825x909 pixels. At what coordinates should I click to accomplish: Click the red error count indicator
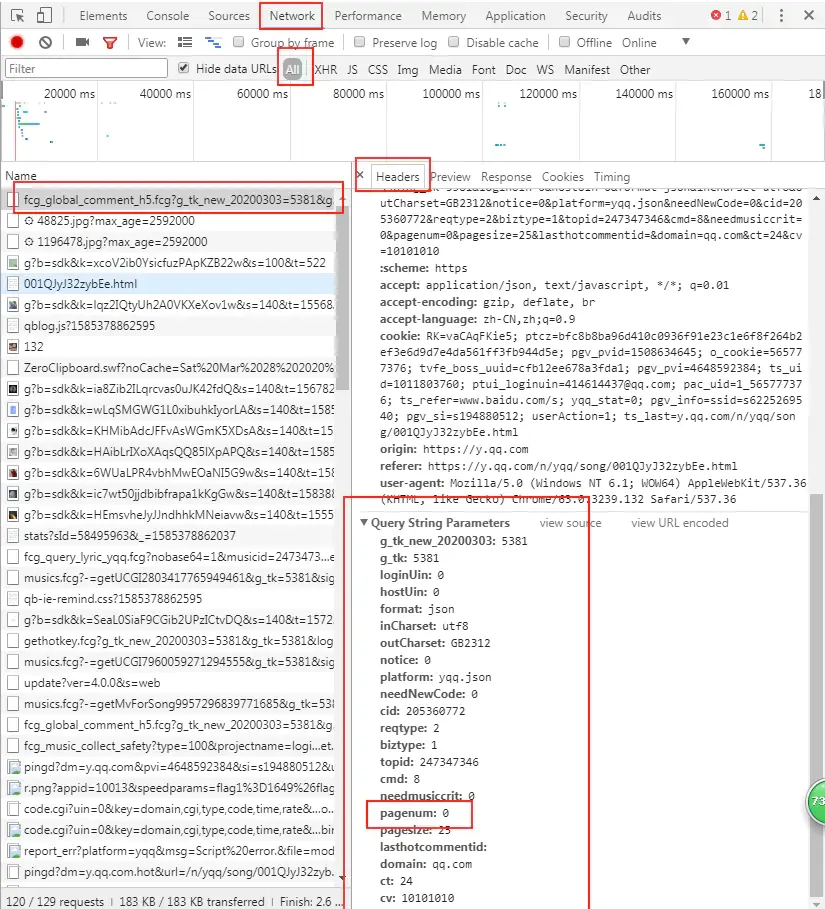(721, 16)
